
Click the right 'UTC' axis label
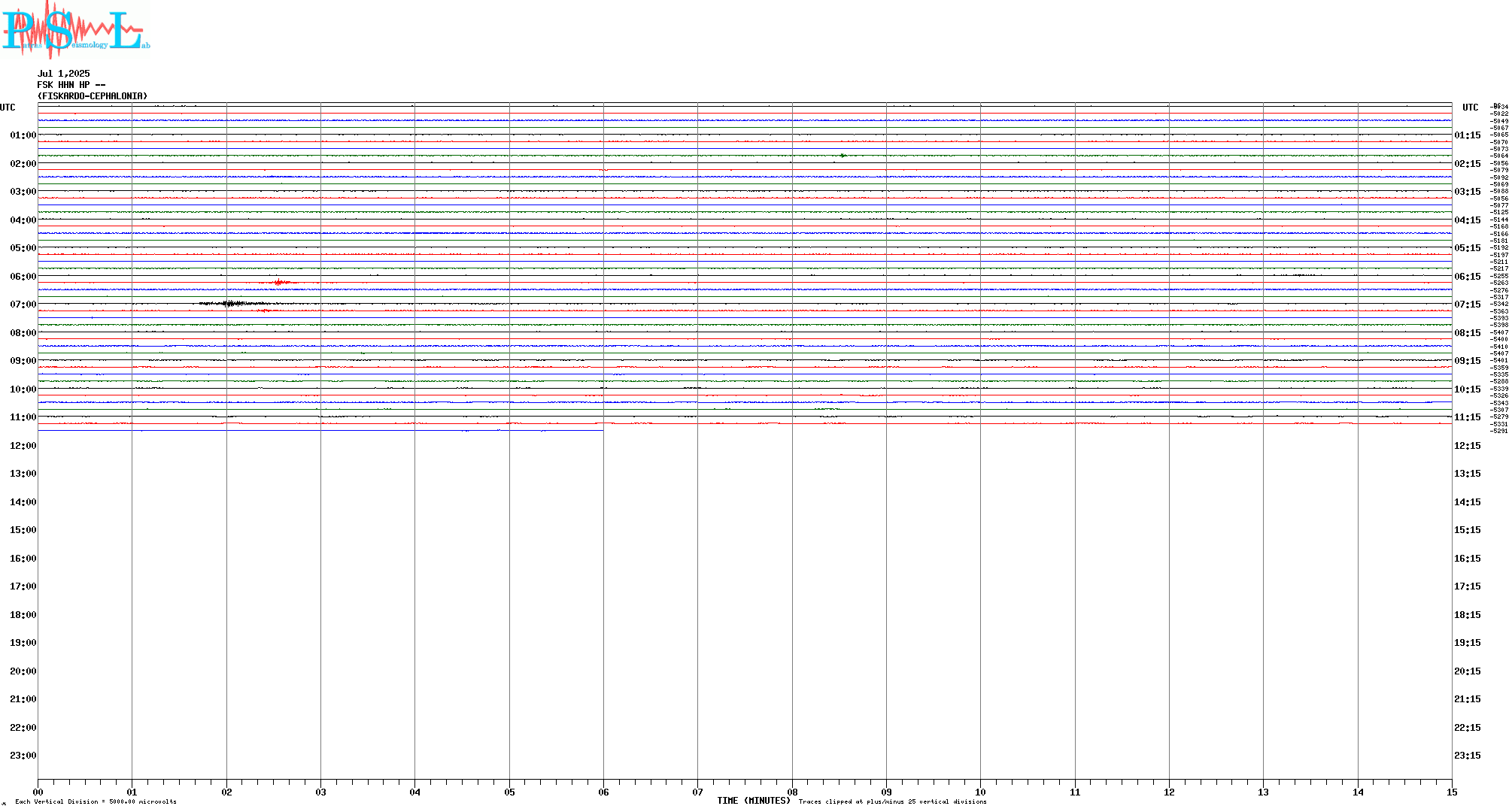pos(1470,108)
